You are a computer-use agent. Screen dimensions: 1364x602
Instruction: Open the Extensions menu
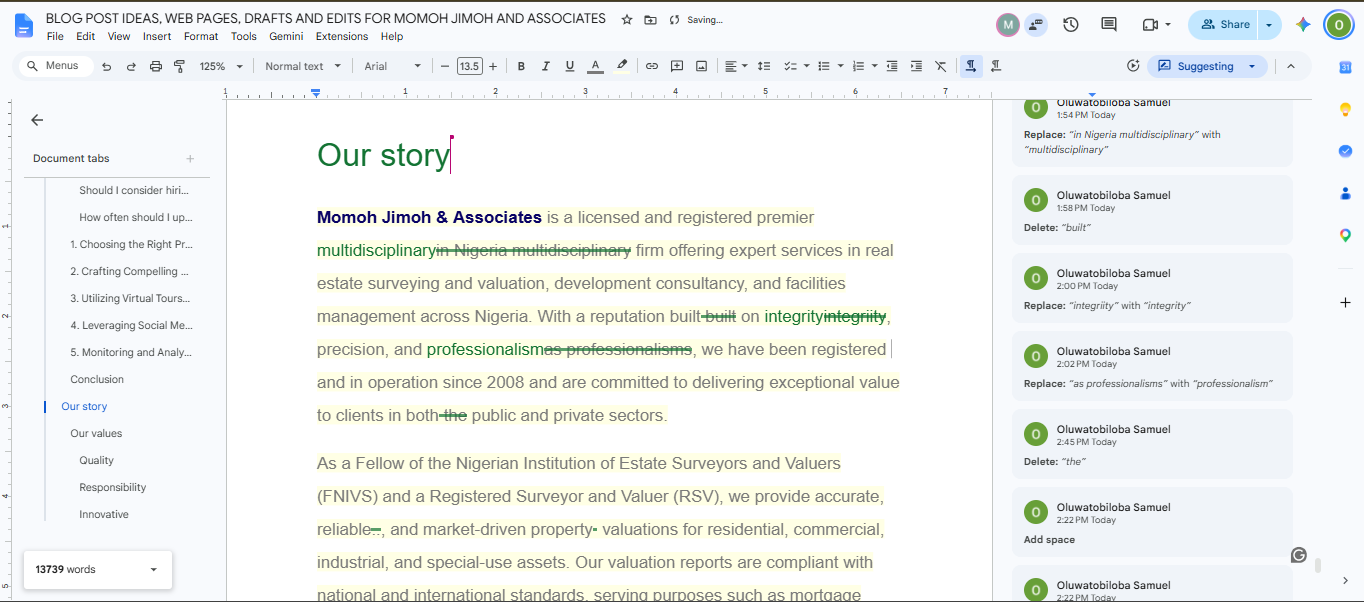click(x=342, y=36)
